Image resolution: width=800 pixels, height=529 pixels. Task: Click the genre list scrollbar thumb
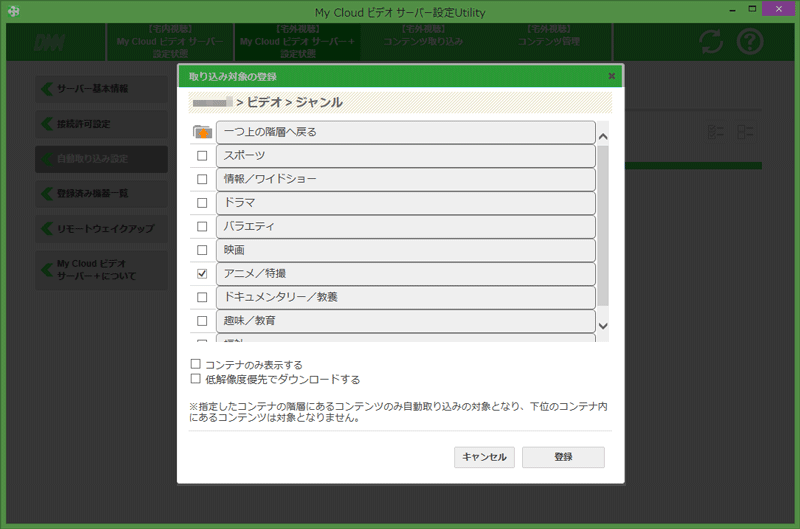(603, 226)
